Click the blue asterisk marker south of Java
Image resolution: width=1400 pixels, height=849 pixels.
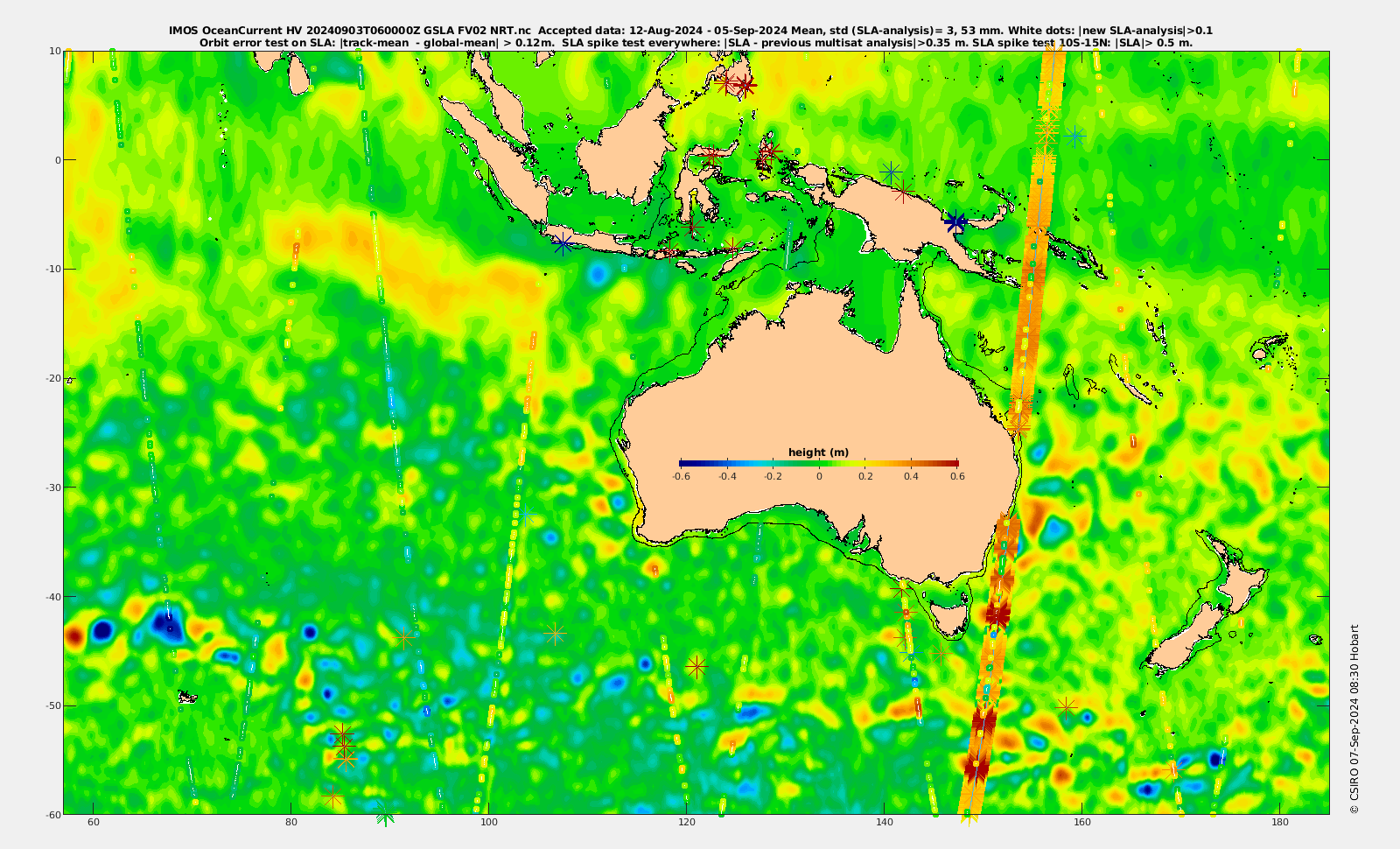563,244
